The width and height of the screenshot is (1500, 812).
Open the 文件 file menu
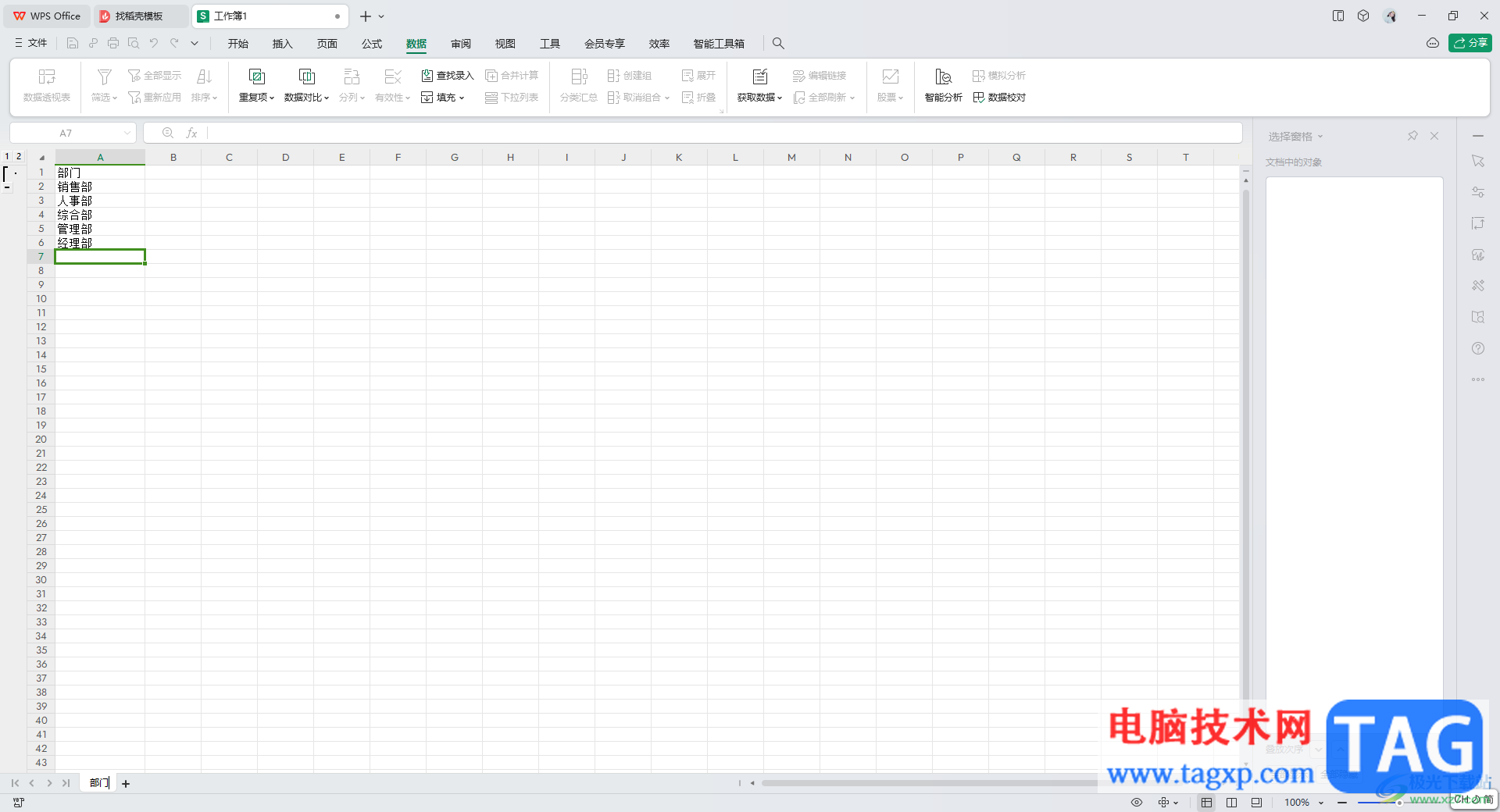click(31, 43)
